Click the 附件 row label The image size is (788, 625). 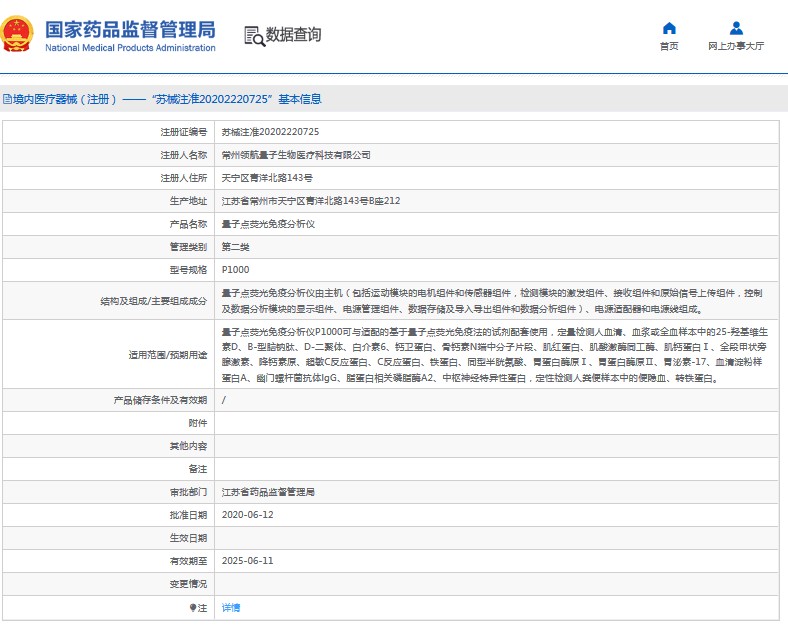click(198, 423)
